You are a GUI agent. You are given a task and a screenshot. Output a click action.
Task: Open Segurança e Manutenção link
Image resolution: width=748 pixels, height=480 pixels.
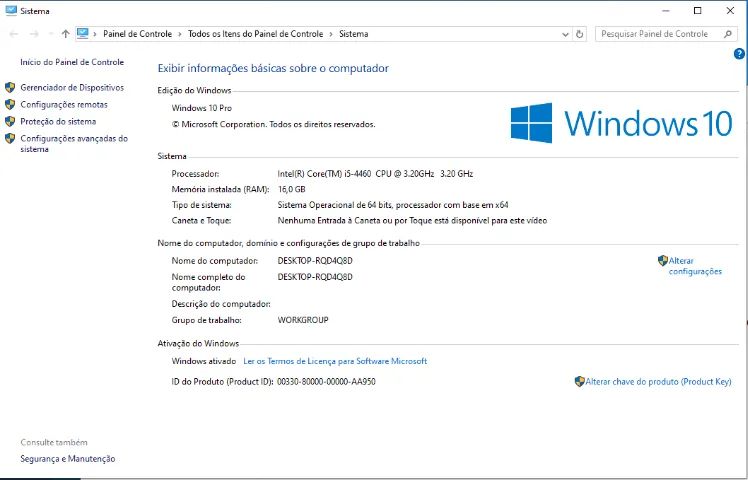coord(68,459)
